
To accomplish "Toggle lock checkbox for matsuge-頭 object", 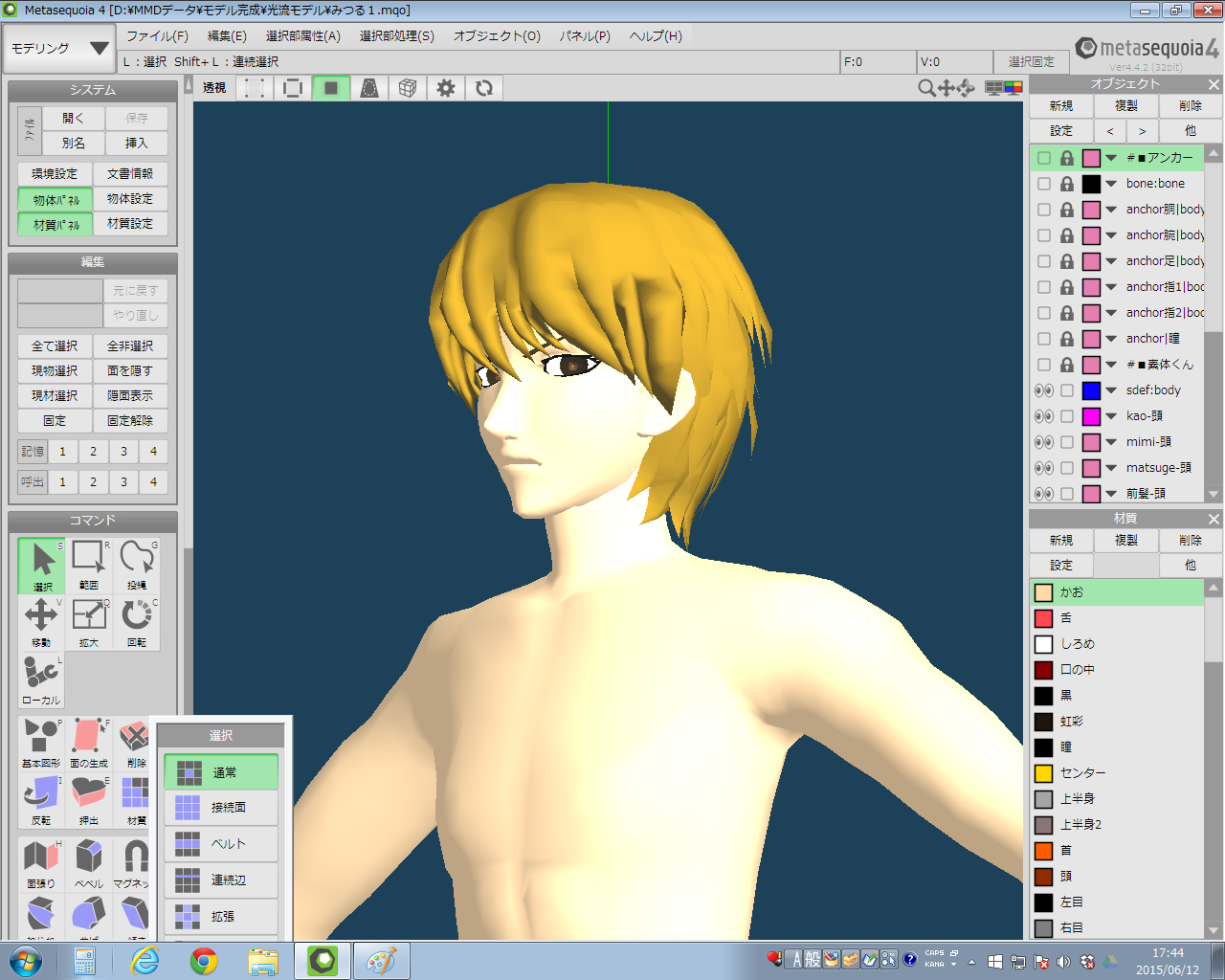I will coord(1067,468).
